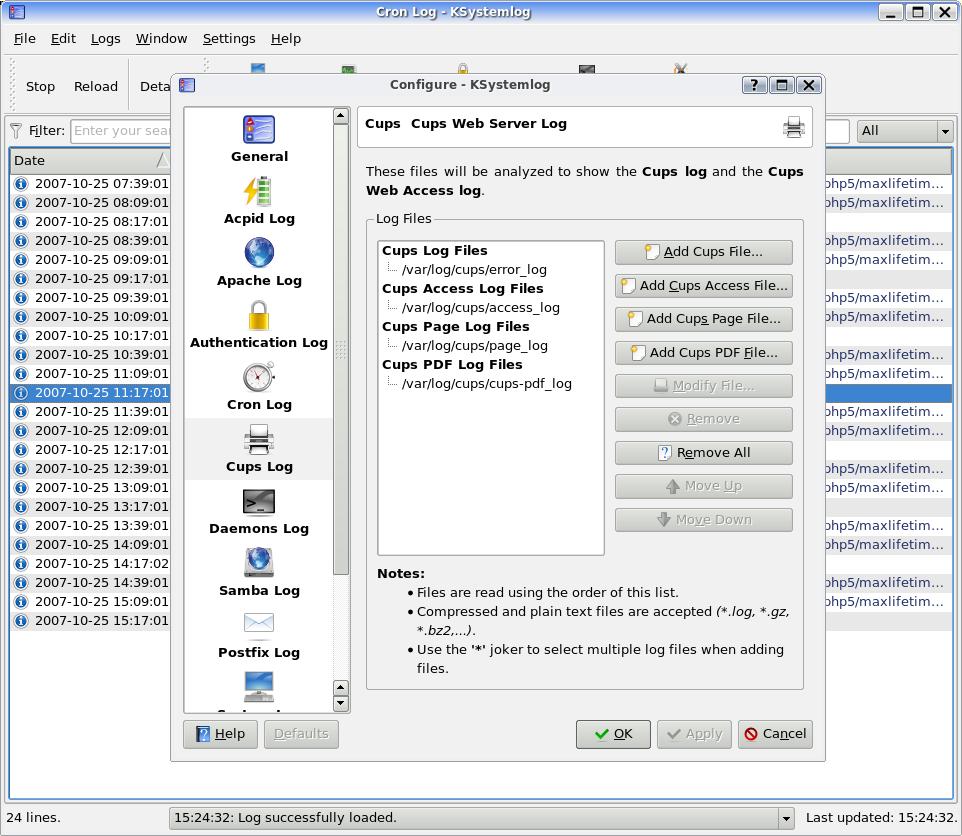Click the What's This help button in Configure titlebar
Screen dimensions: 962x836
[x=754, y=85]
